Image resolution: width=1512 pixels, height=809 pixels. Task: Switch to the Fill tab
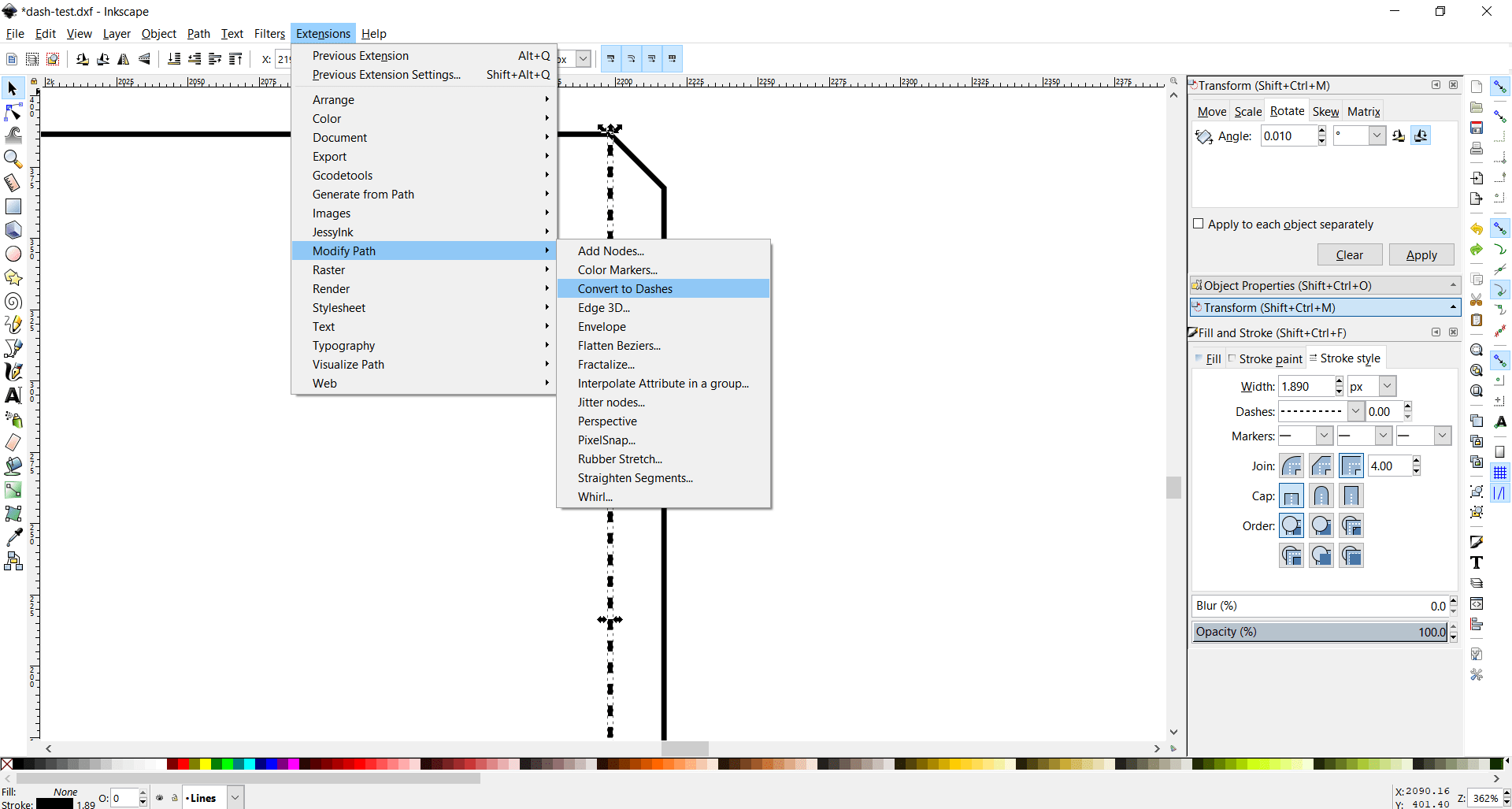pyautogui.click(x=1208, y=358)
